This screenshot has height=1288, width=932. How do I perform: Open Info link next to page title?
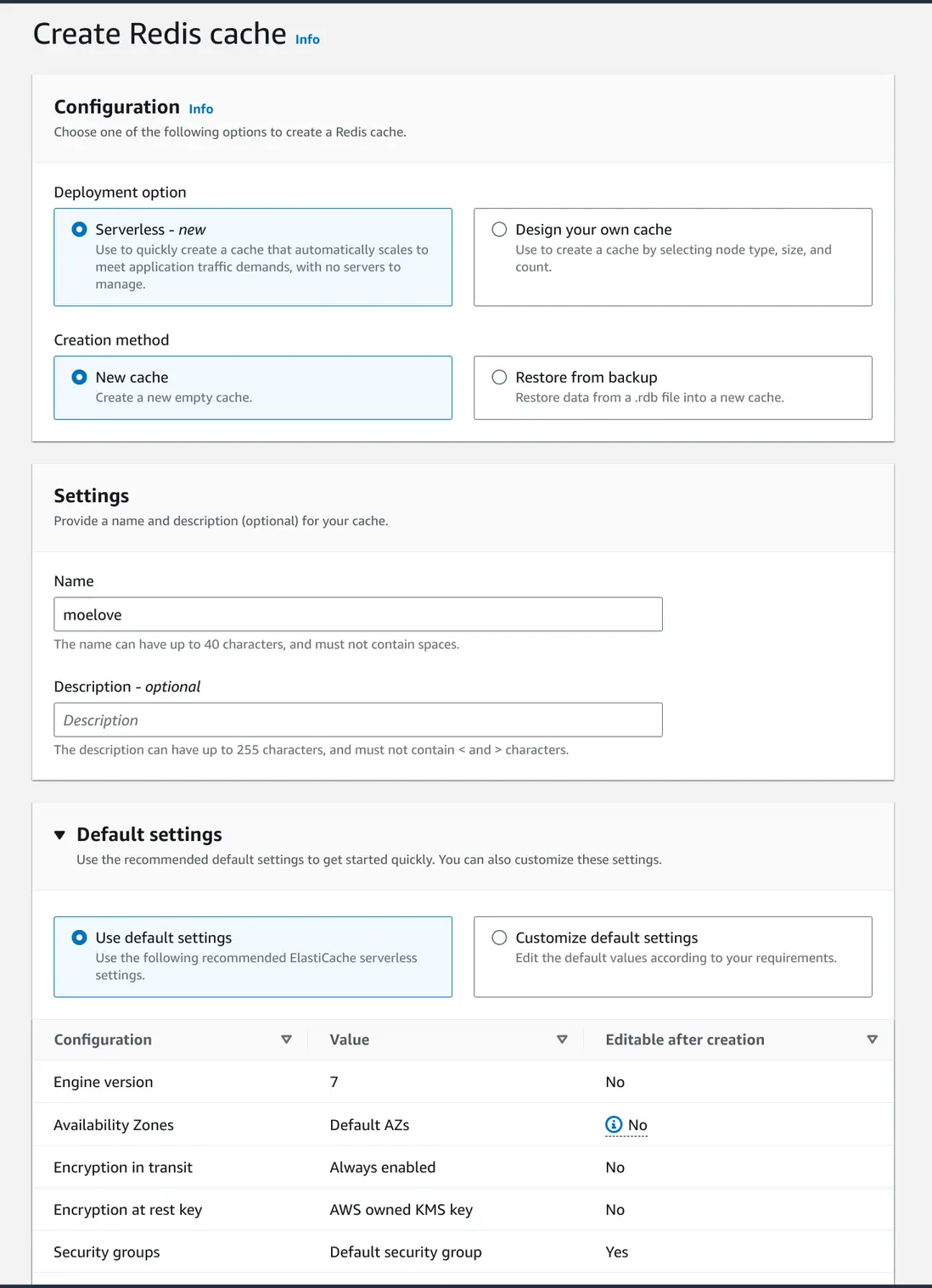pyautogui.click(x=307, y=39)
